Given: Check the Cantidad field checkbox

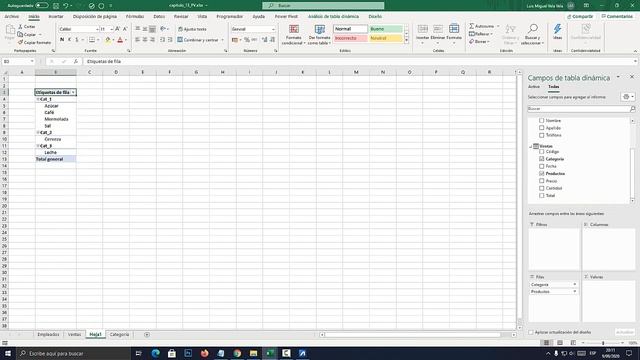Looking at the screenshot, I should [542, 188].
